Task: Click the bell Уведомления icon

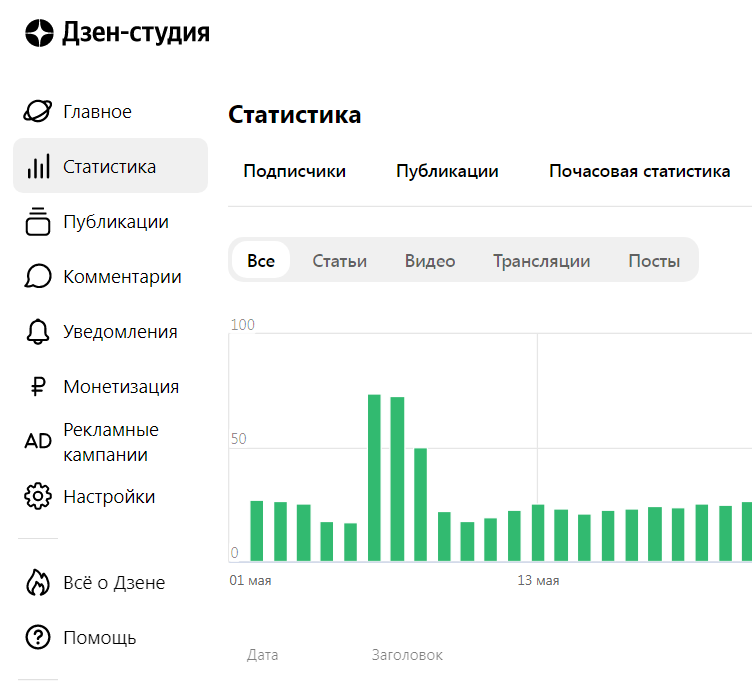Action: coord(38,331)
